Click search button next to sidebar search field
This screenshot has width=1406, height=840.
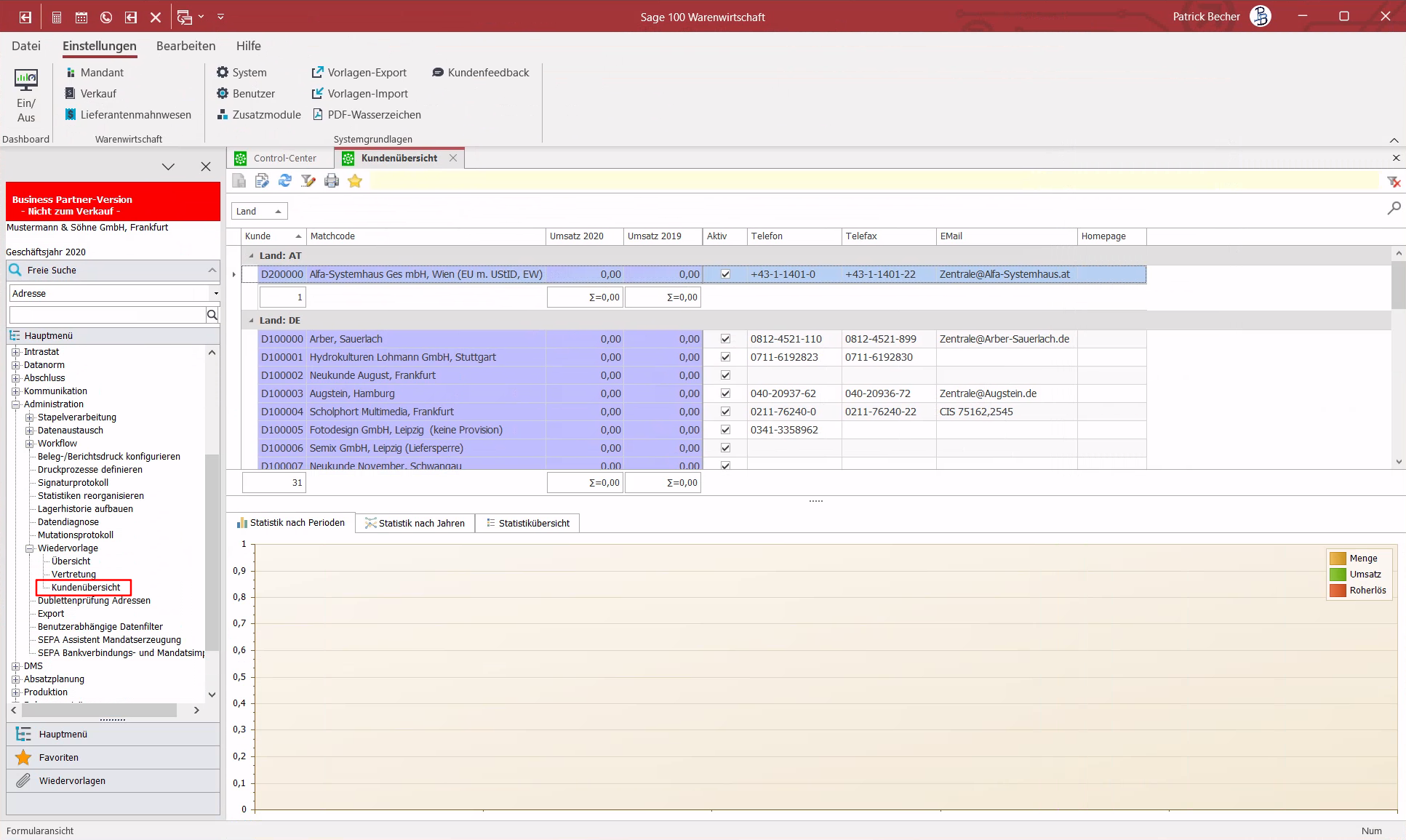click(212, 315)
